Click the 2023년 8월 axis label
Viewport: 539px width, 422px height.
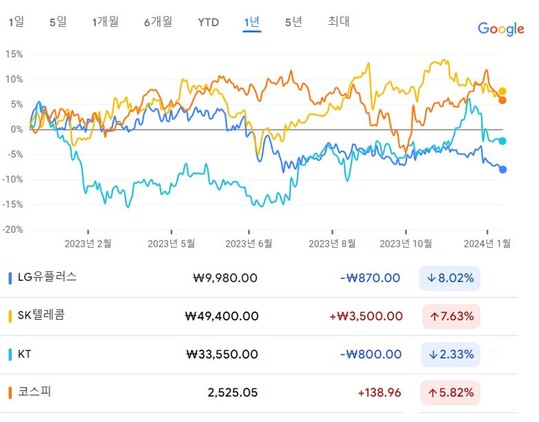[x=332, y=244]
